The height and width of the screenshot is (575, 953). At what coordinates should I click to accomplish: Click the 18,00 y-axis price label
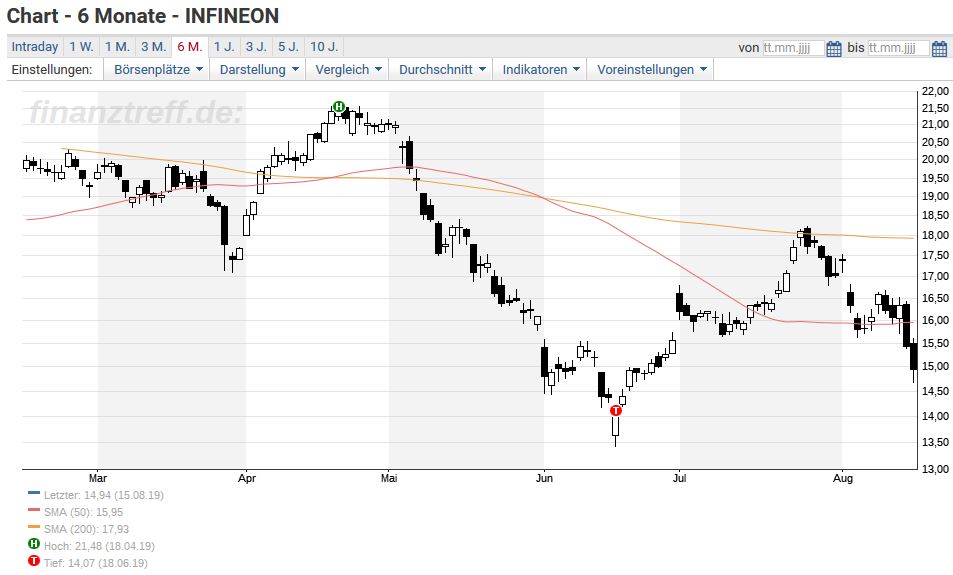click(935, 235)
